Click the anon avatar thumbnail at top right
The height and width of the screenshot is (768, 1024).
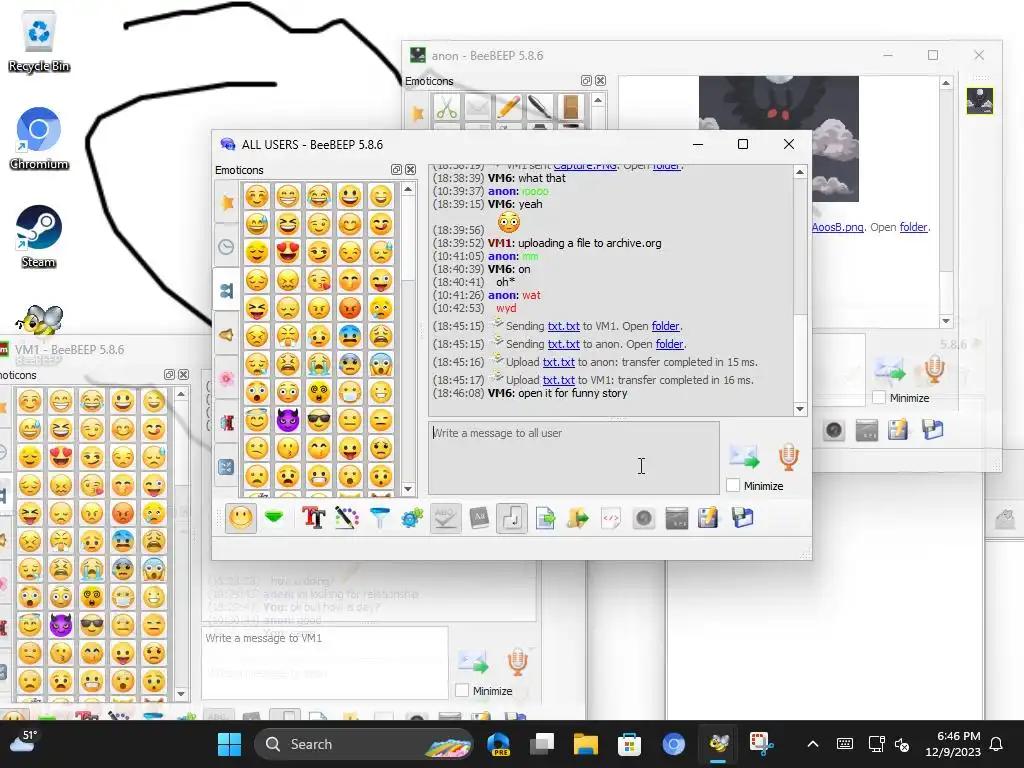pos(980,101)
